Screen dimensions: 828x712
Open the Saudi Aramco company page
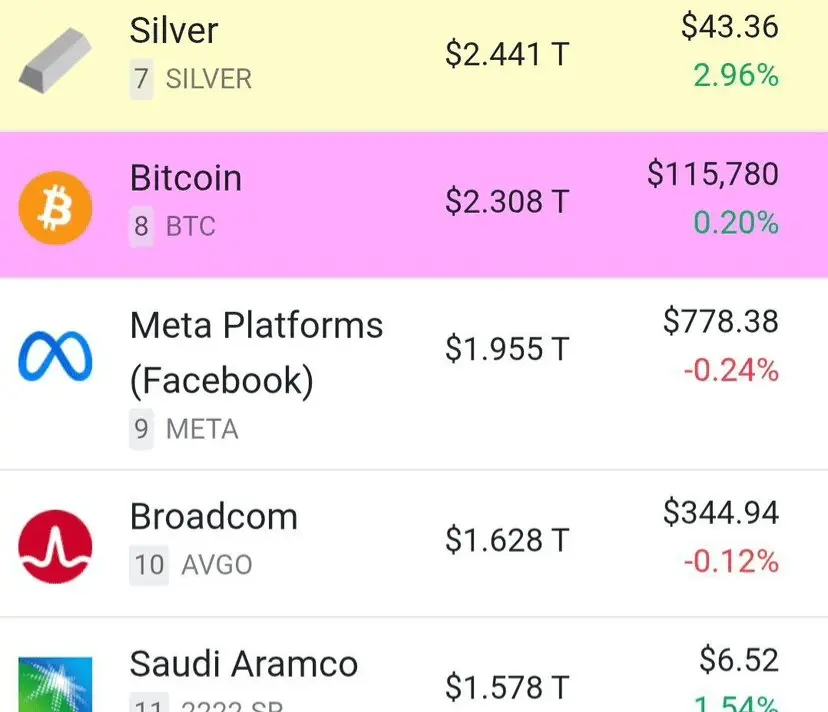(x=244, y=663)
